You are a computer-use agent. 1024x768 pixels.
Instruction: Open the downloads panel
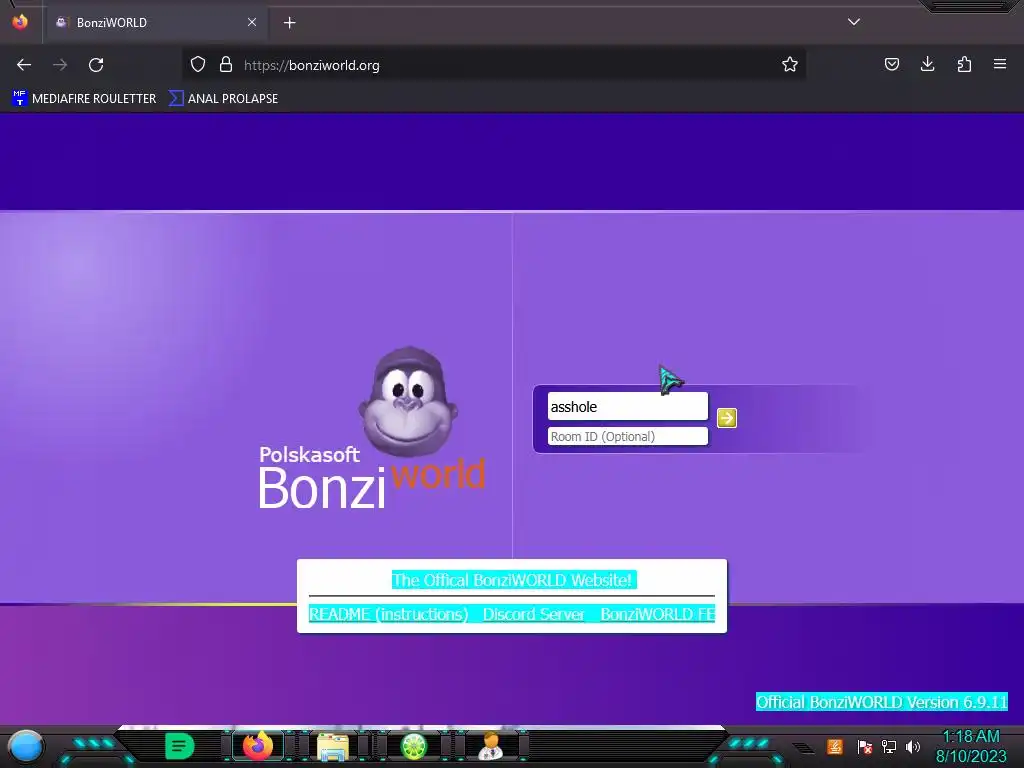pos(927,64)
